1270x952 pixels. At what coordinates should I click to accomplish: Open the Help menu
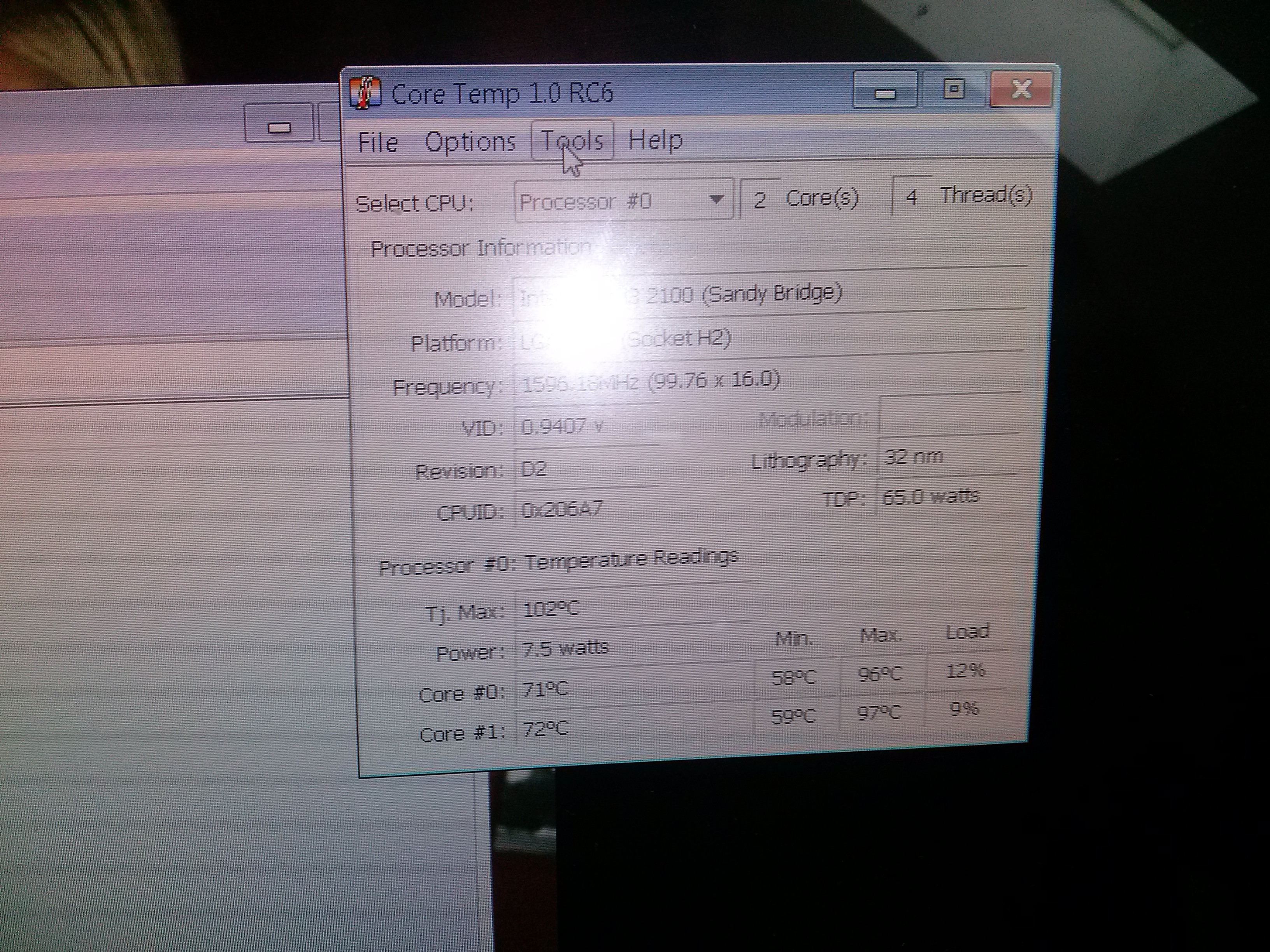655,140
